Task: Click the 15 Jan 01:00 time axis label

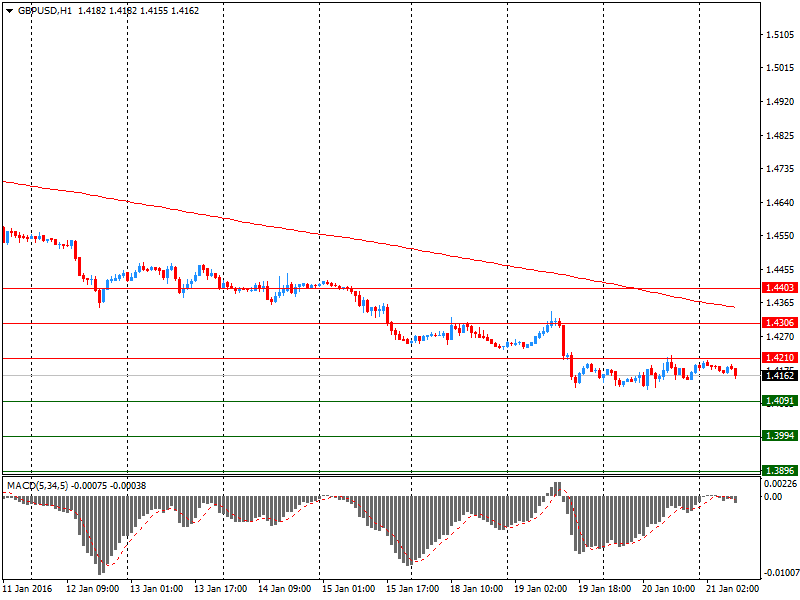Action: coord(348,589)
